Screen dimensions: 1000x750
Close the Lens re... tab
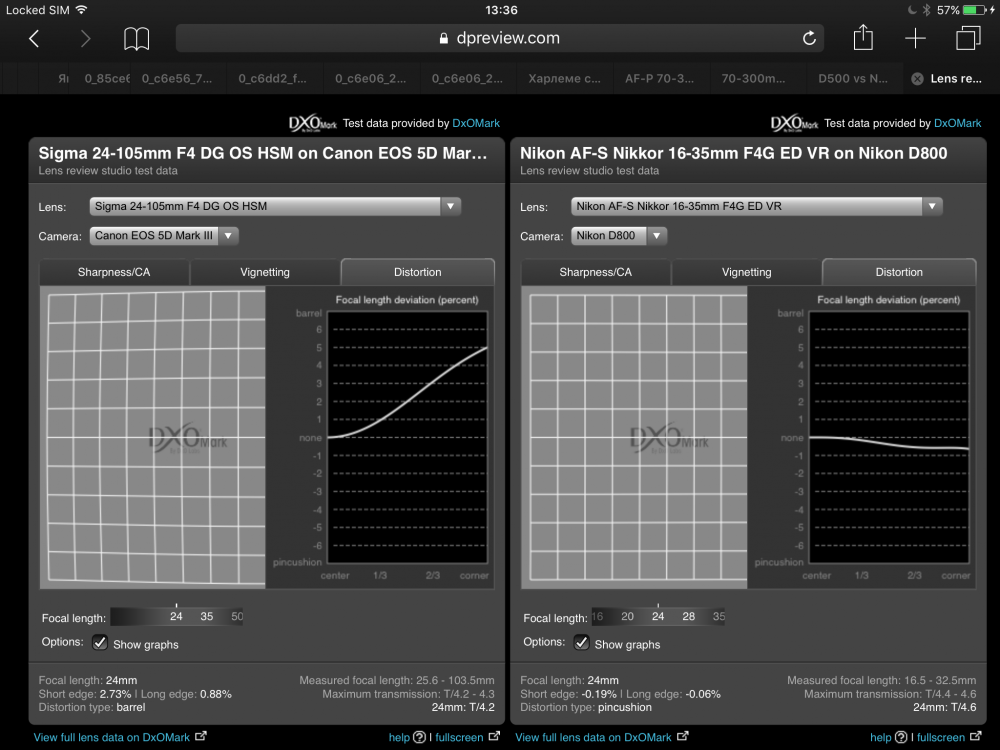(917, 78)
